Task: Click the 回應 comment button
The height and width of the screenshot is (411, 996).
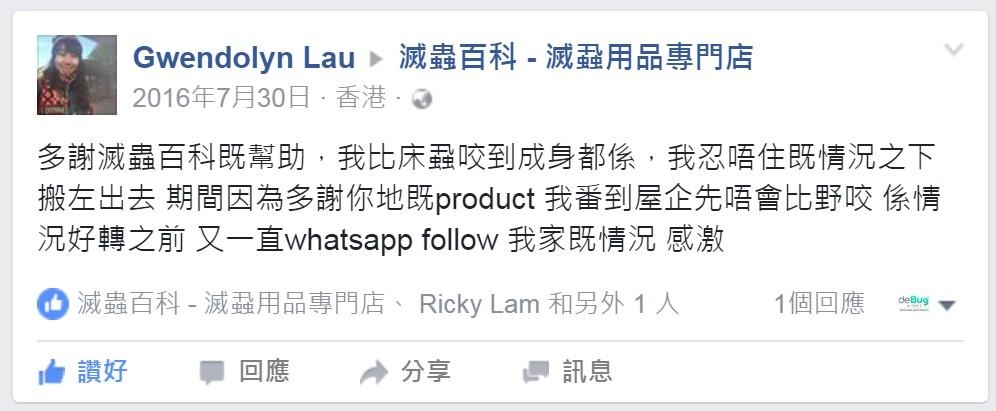Action: pyautogui.click(x=245, y=372)
